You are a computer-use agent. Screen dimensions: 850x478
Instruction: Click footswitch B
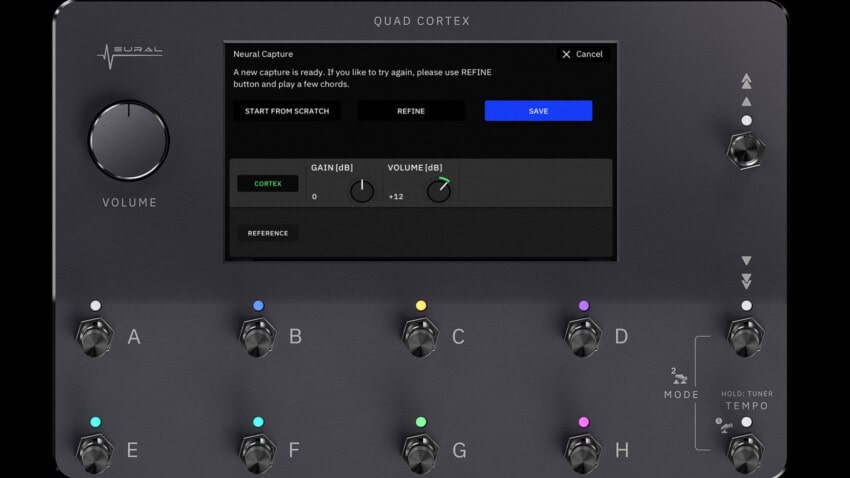[257, 337]
